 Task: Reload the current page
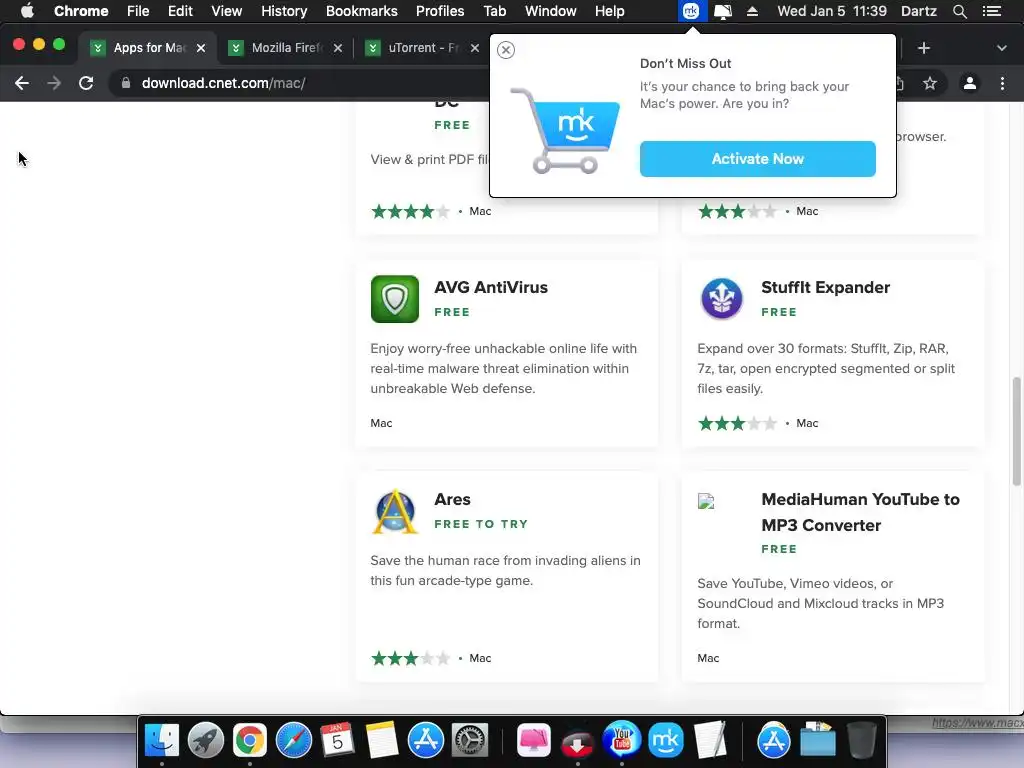(x=86, y=83)
